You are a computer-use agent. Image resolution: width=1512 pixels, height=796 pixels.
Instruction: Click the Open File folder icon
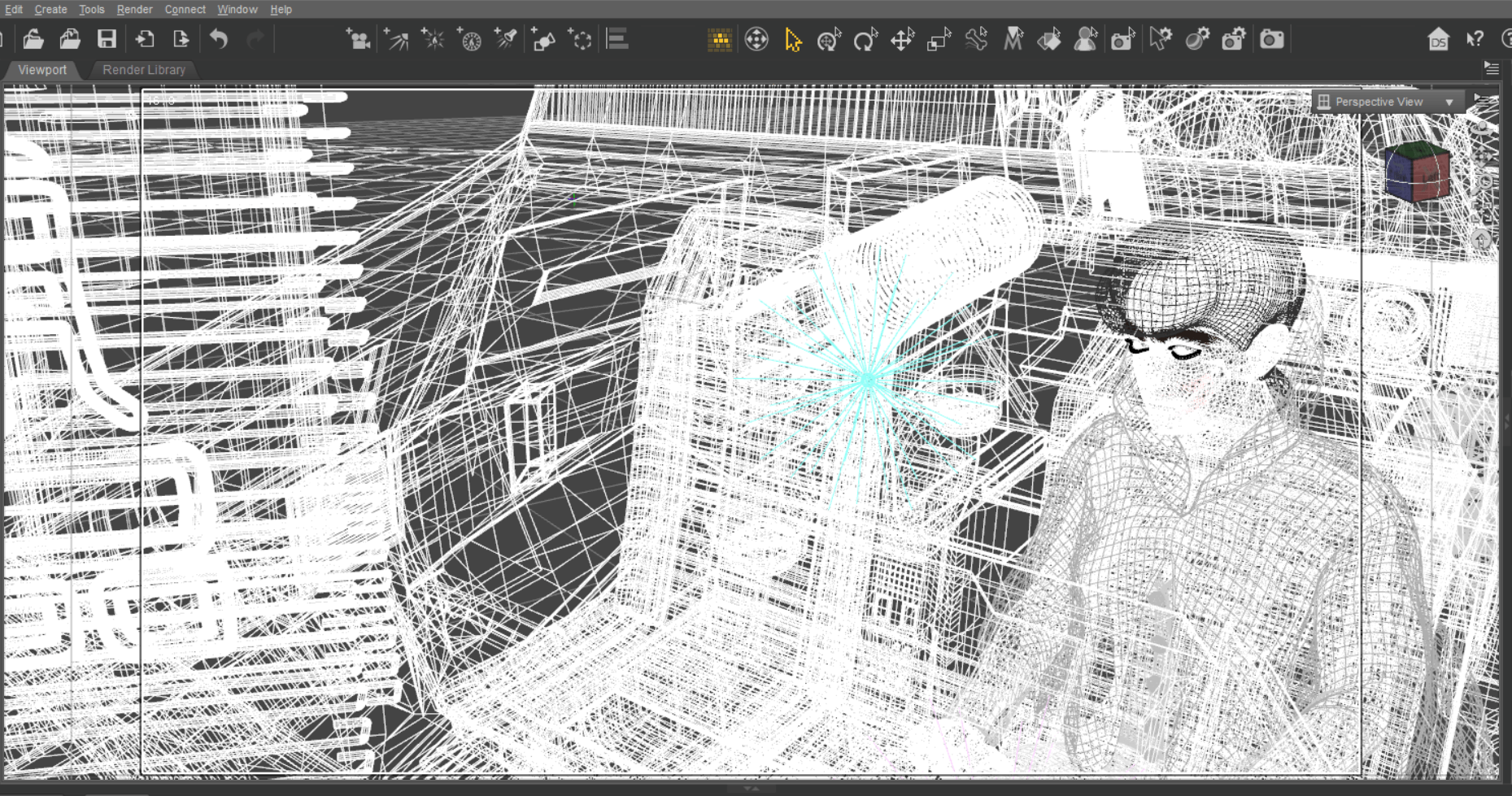click(x=33, y=39)
